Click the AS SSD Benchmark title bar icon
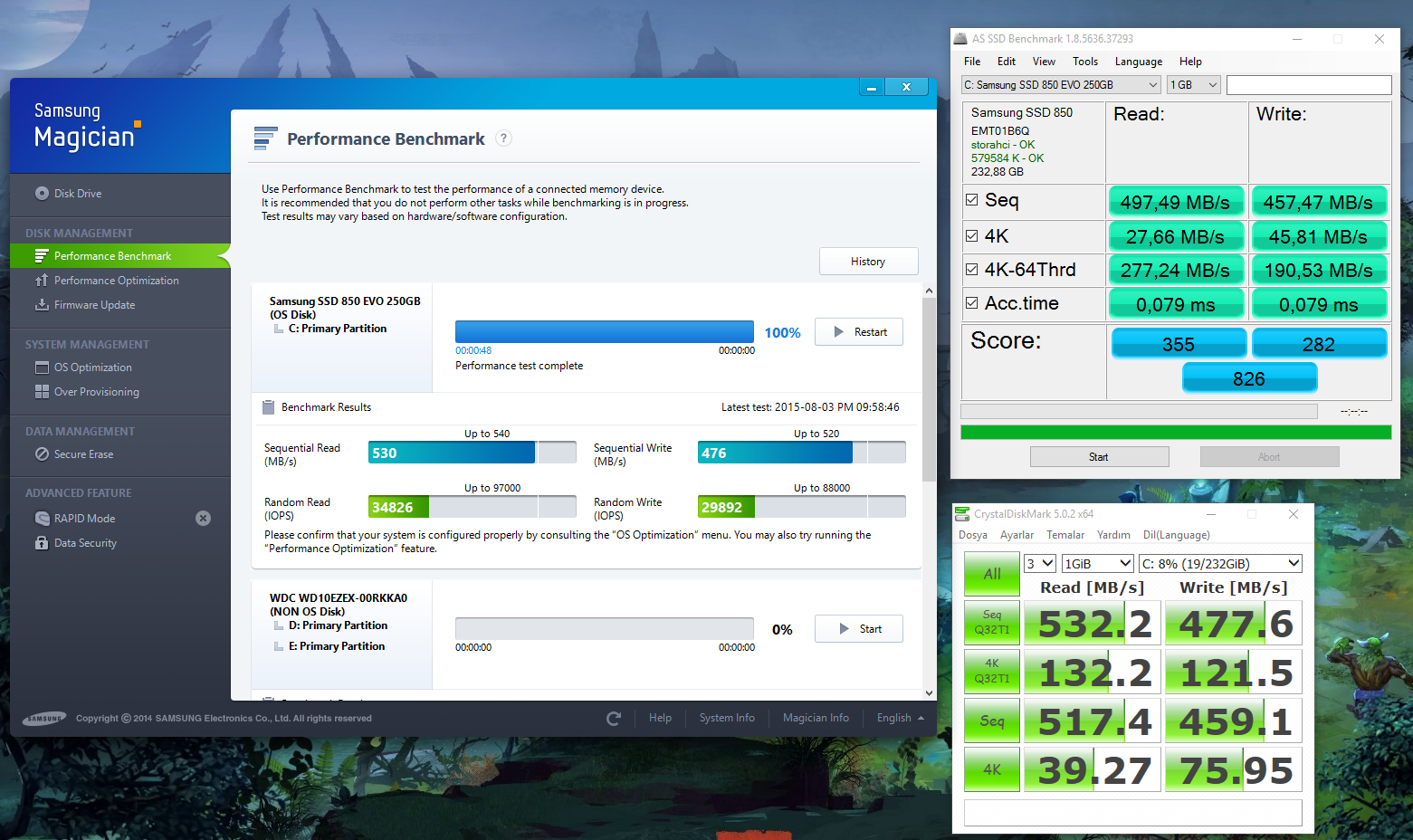This screenshot has height=840, width=1413. [x=960, y=39]
